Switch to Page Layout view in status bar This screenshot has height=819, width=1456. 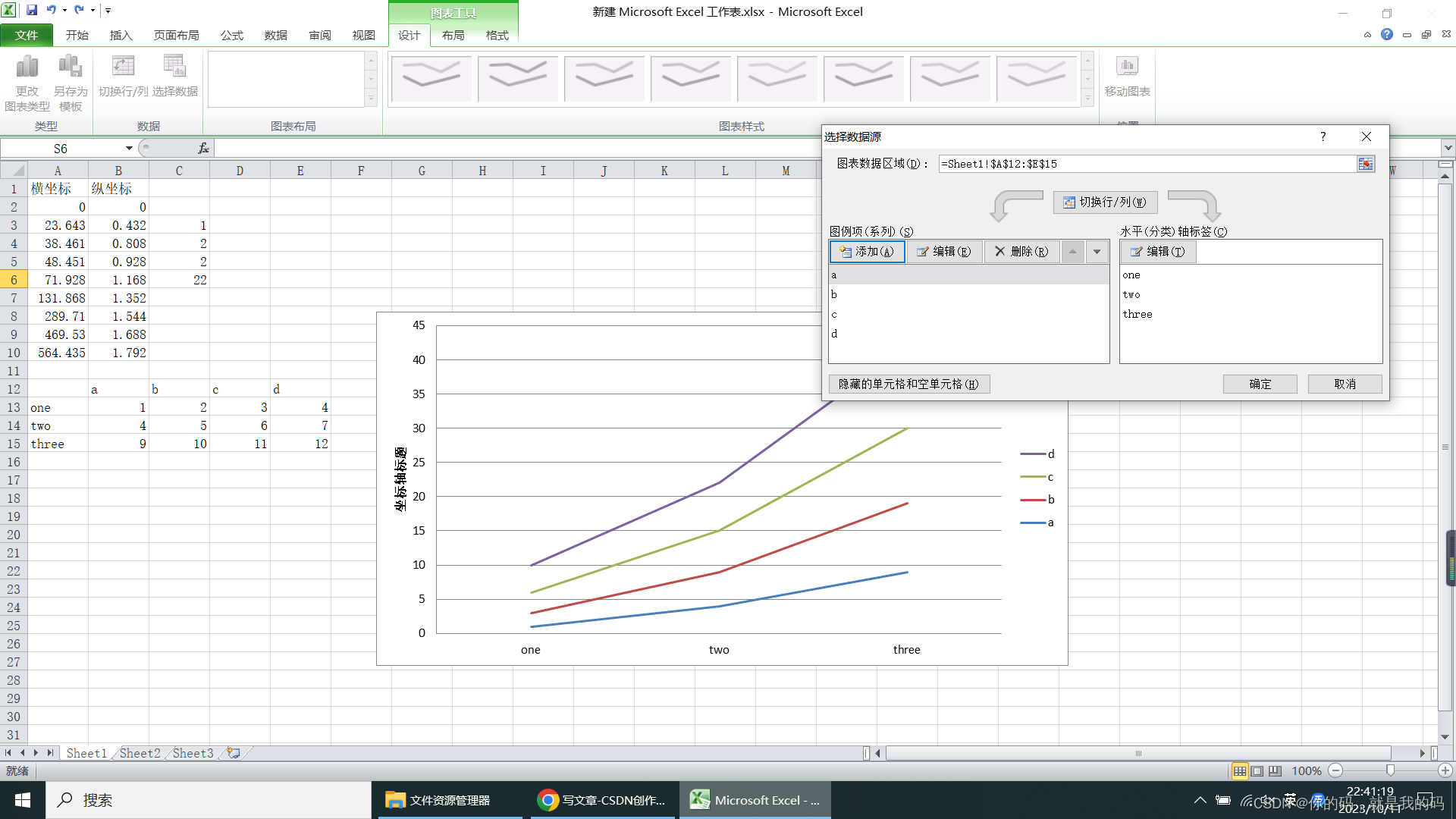(x=1257, y=771)
